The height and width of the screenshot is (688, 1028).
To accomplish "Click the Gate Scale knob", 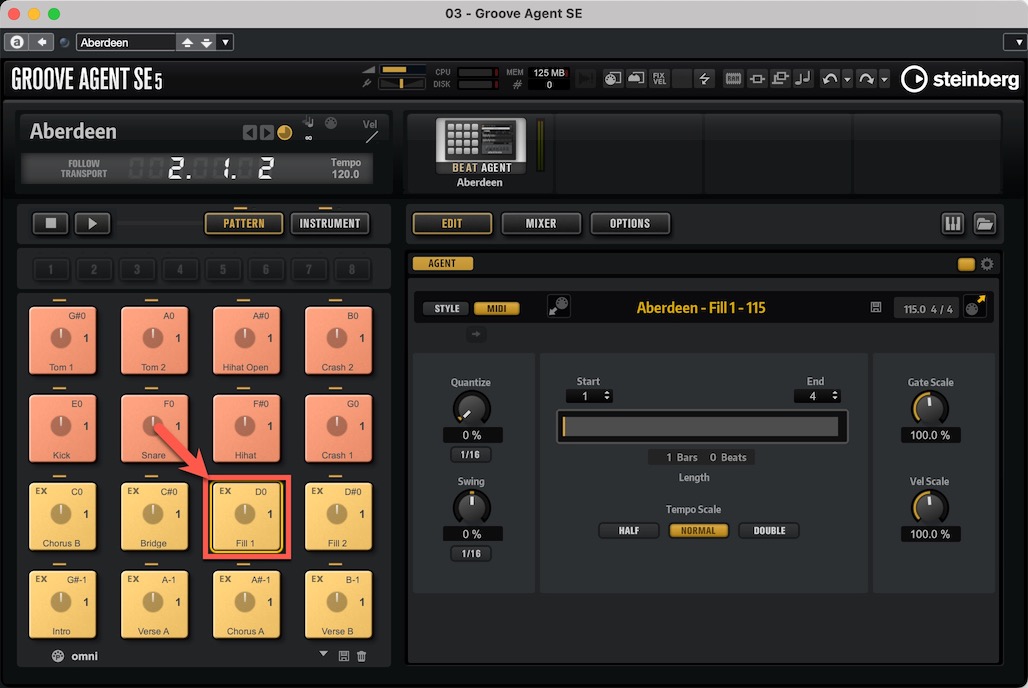I will pos(930,409).
